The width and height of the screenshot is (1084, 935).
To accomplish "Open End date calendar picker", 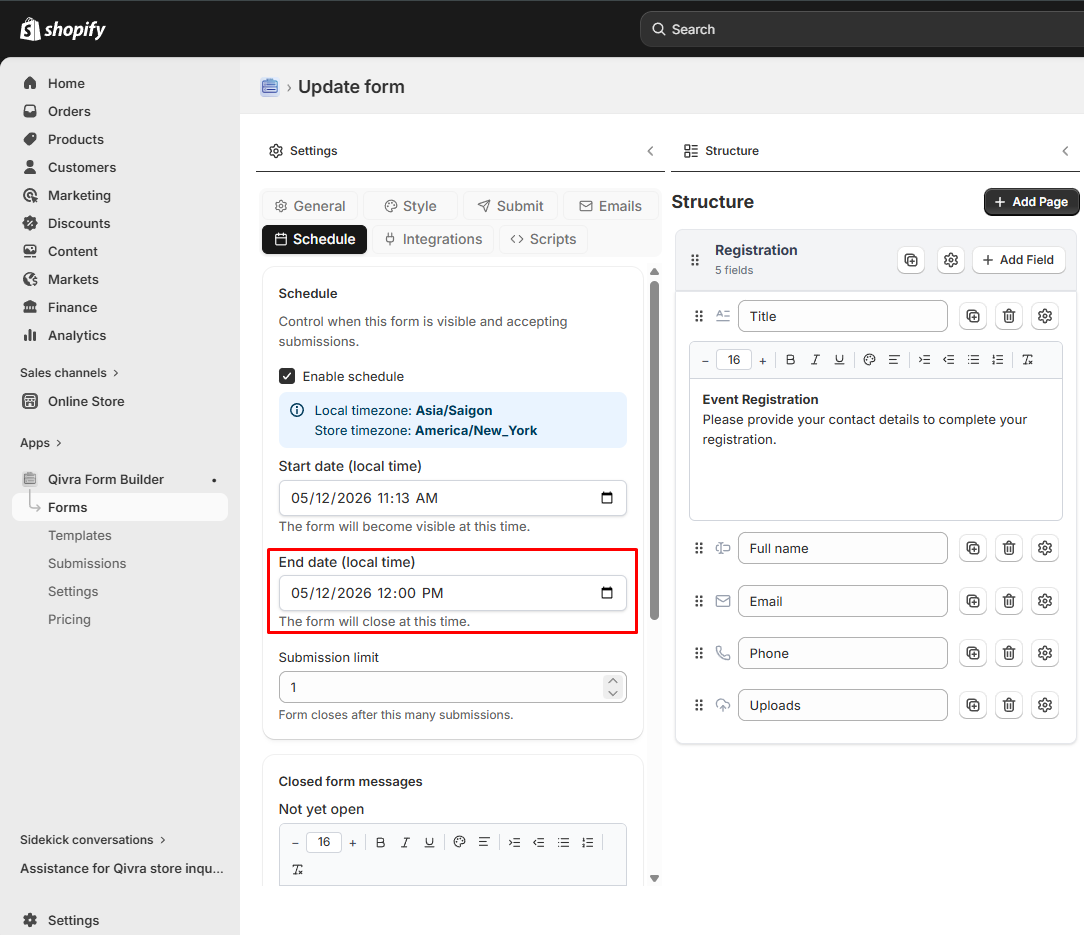I will point(607,593).
